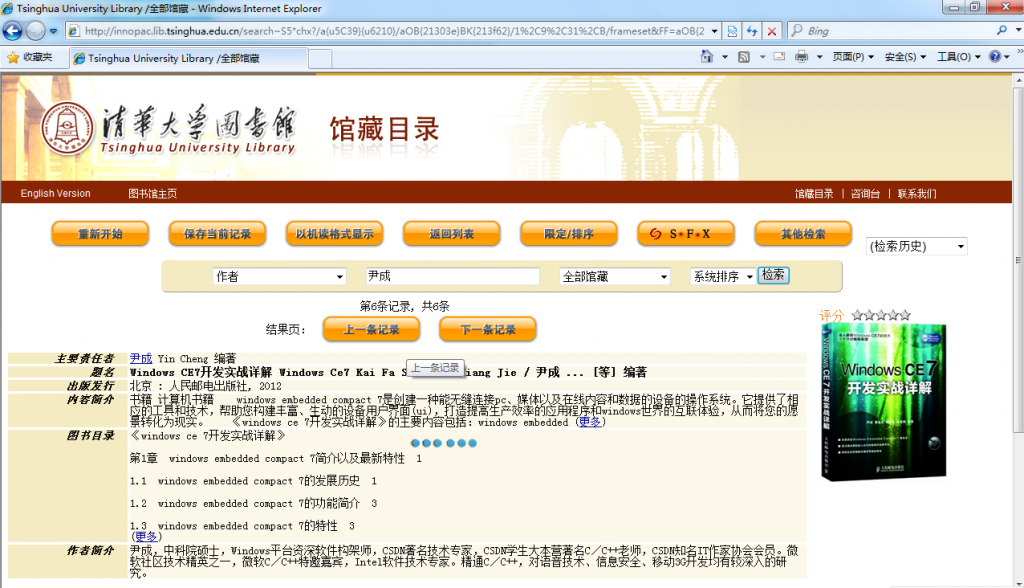Click the 保存当前记录 button

(217, 234)
